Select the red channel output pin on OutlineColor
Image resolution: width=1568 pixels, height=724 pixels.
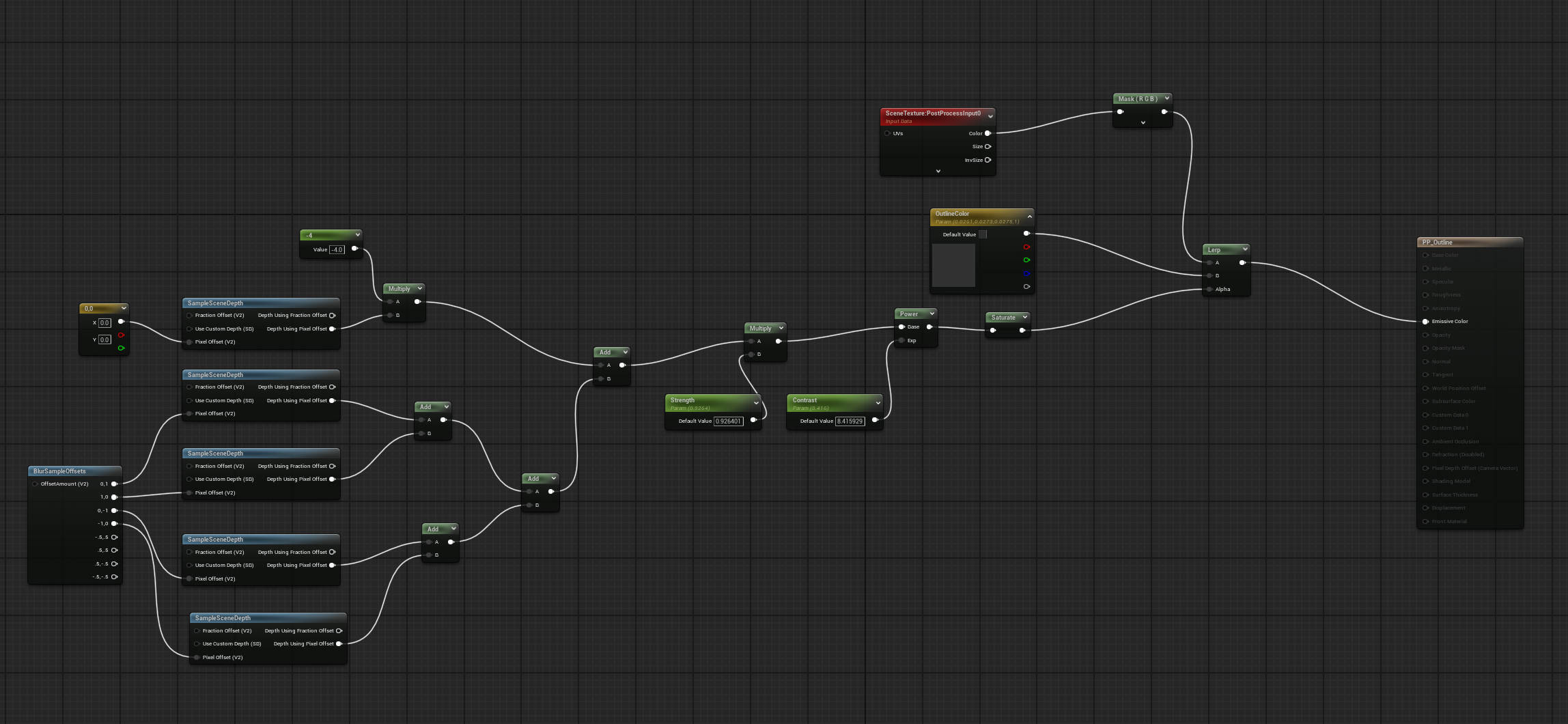pos(1027,247)
